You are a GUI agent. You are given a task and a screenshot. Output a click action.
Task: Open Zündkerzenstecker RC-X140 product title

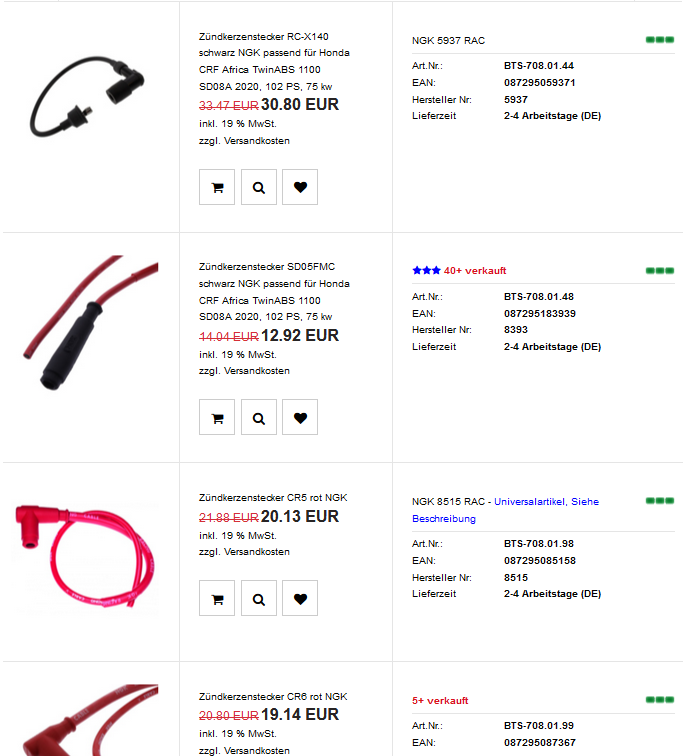[x=274, y=61]
